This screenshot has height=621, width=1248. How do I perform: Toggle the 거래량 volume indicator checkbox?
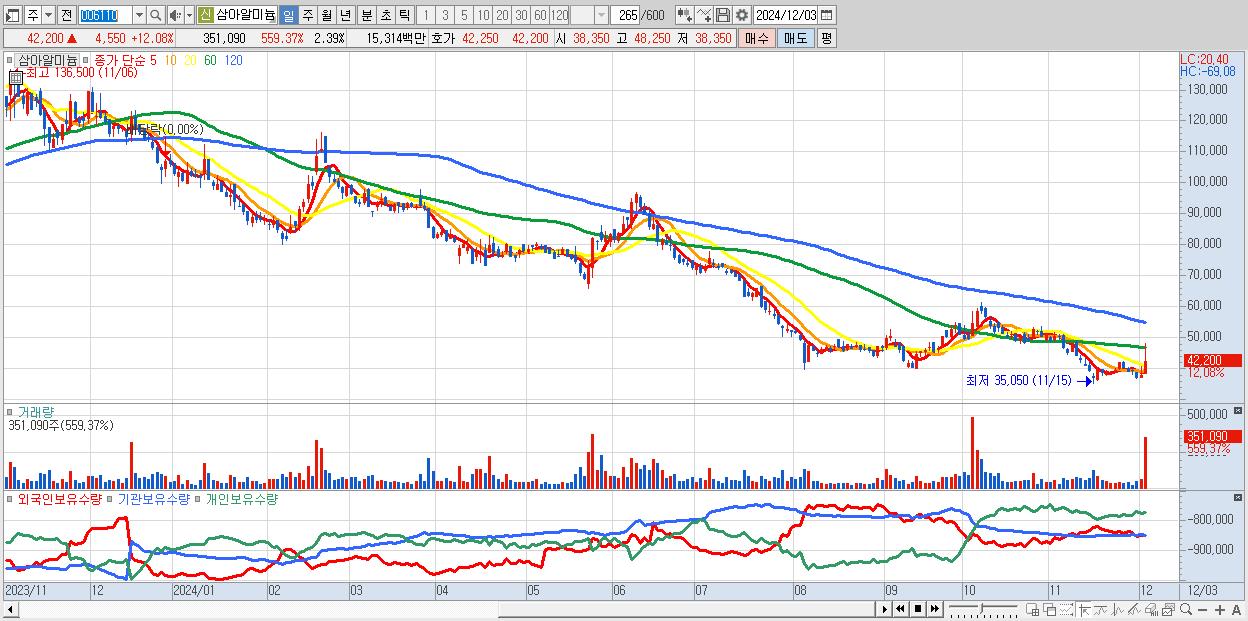coord(10,412)
